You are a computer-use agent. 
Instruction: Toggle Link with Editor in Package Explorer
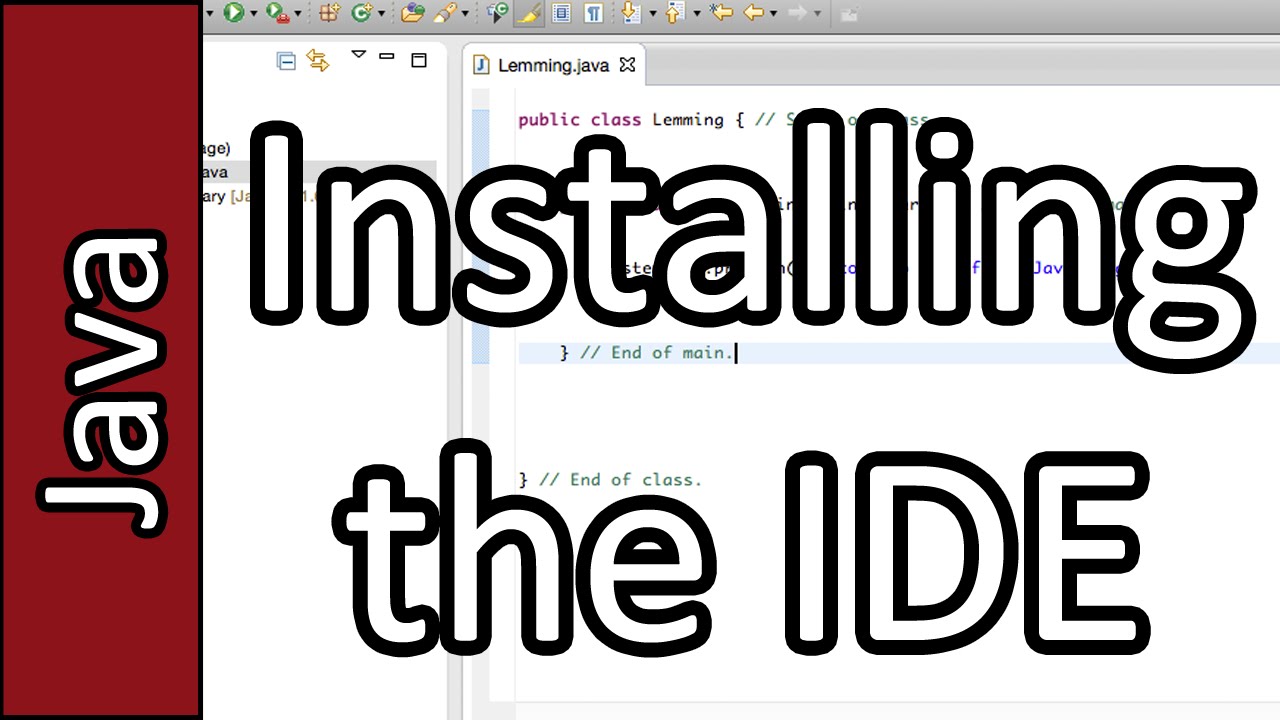[318, 61]
